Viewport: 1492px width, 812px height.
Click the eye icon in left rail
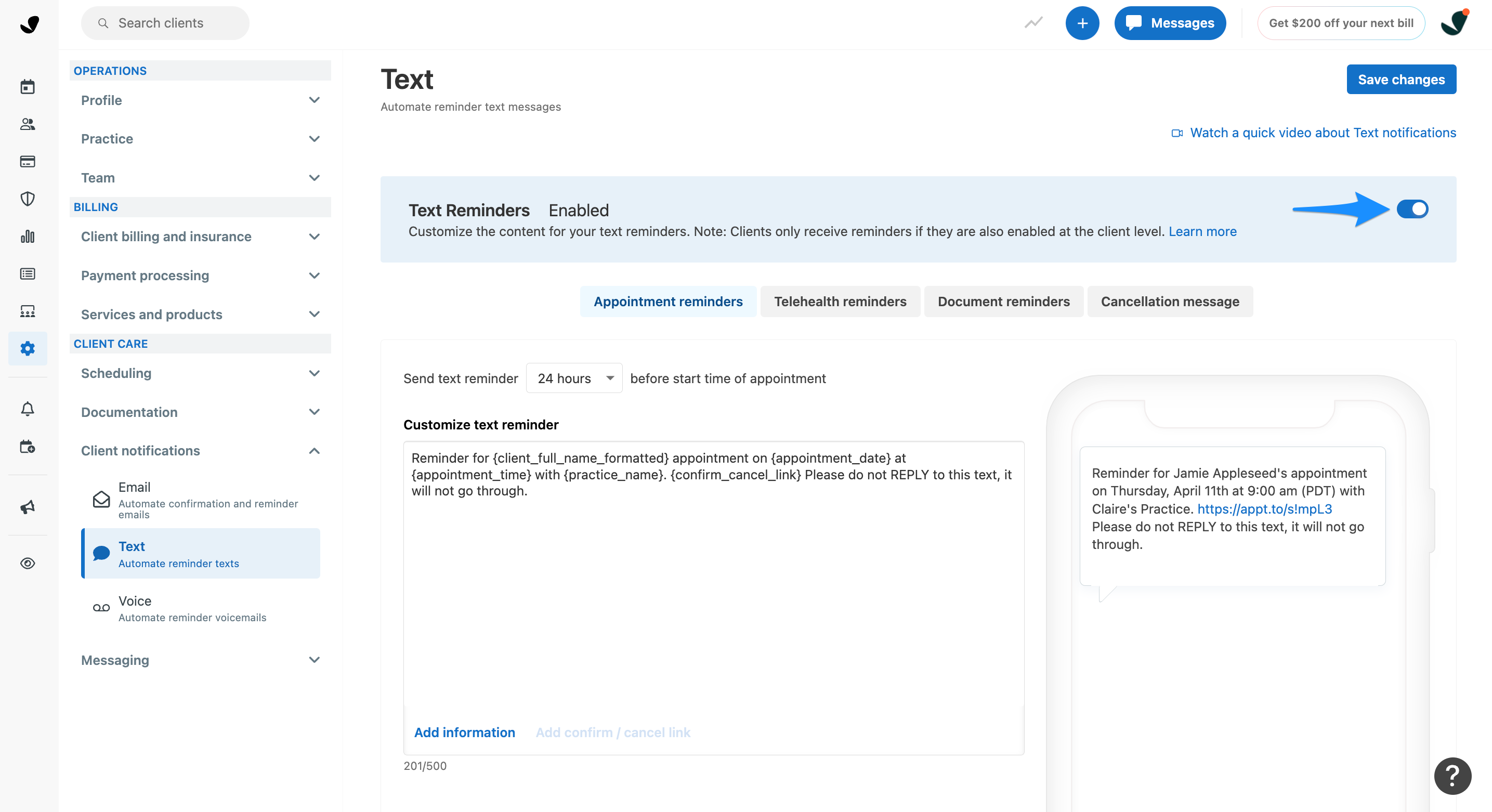point(27,564)
